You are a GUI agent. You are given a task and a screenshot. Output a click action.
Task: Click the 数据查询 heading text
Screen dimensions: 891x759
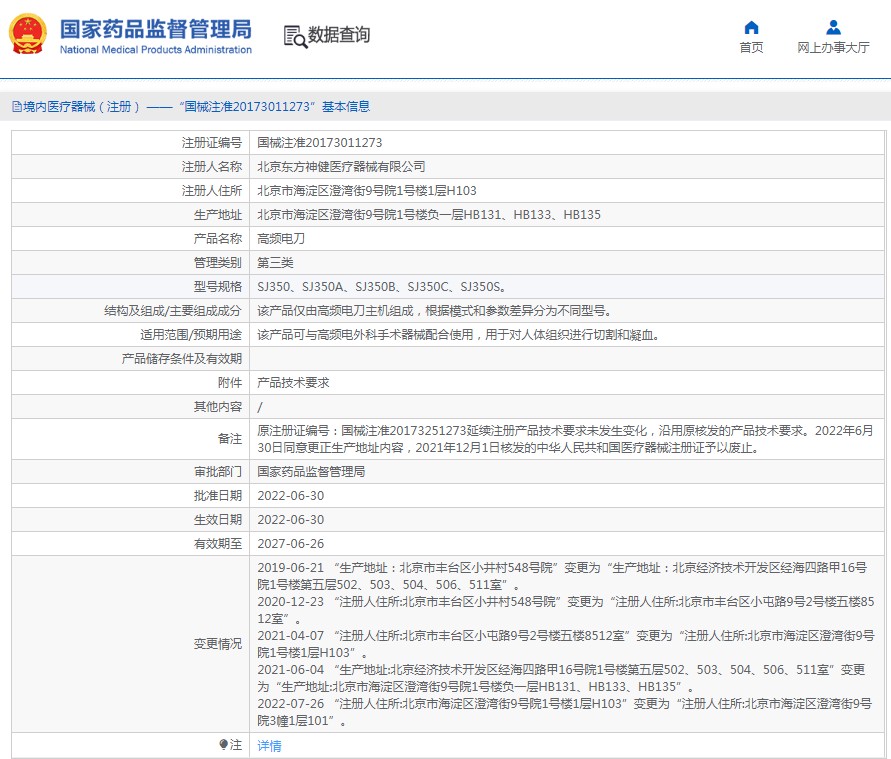point(339,35)
